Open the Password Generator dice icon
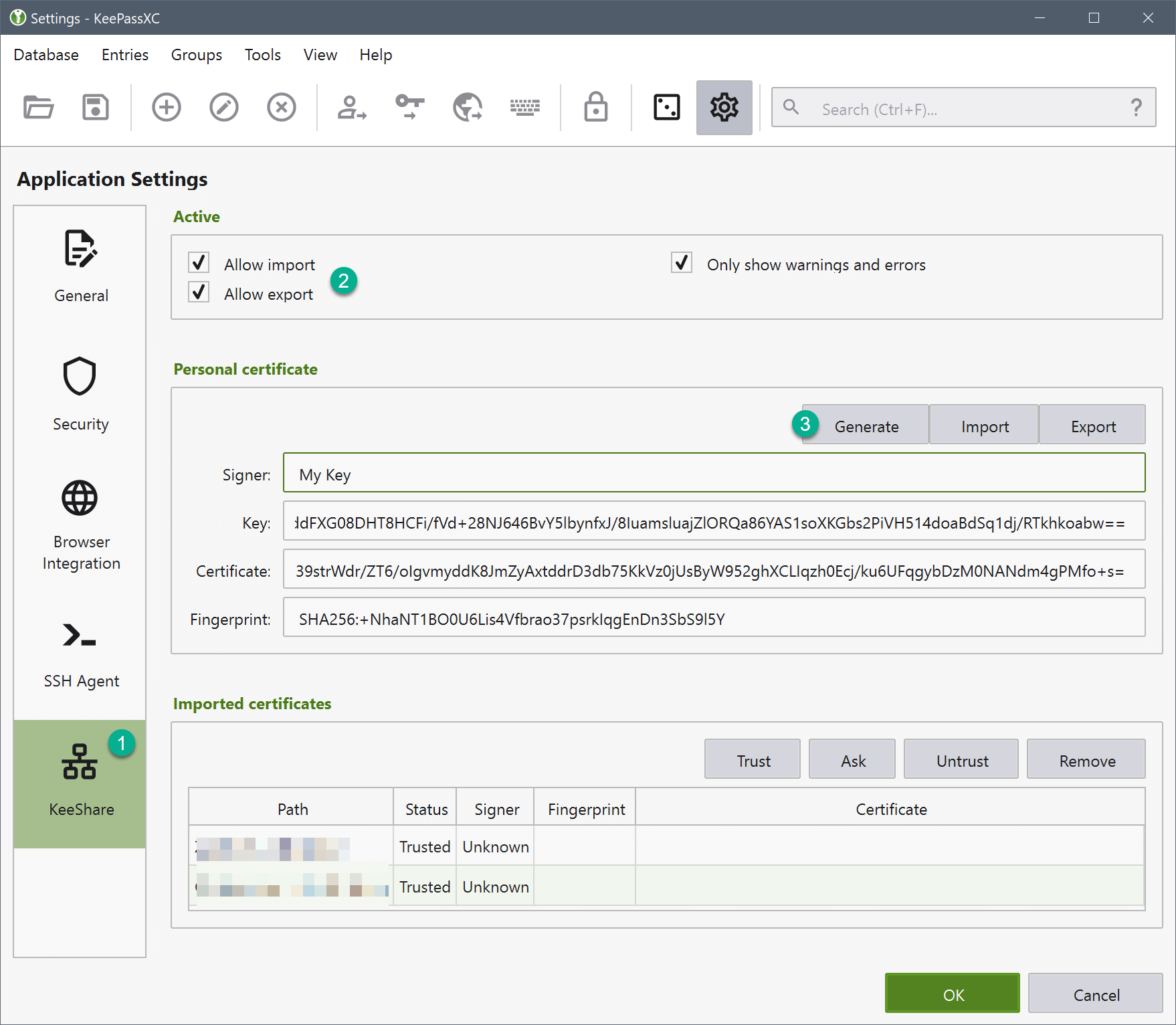1176x1025 pixels. click(666, 107)
